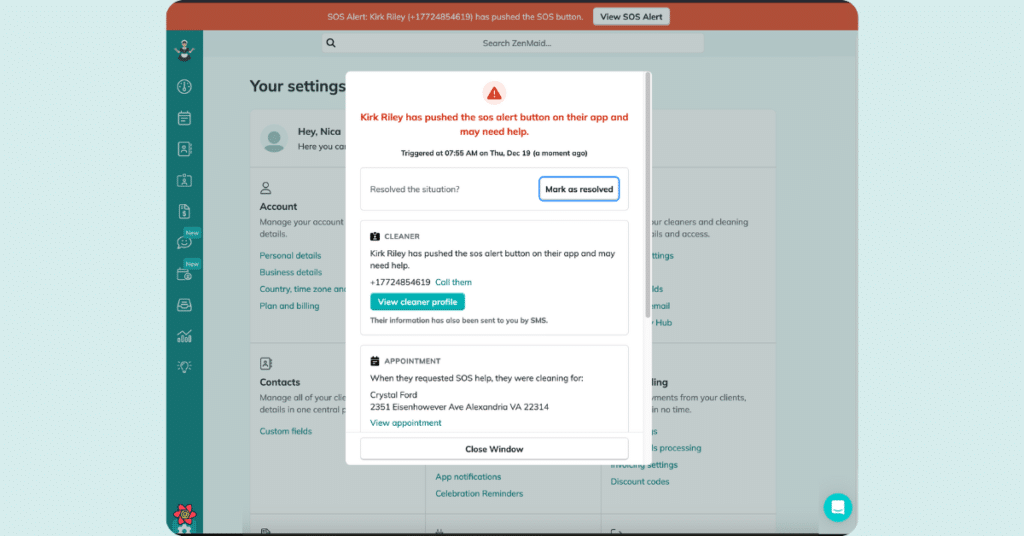Open View cleaner profile

417,302
